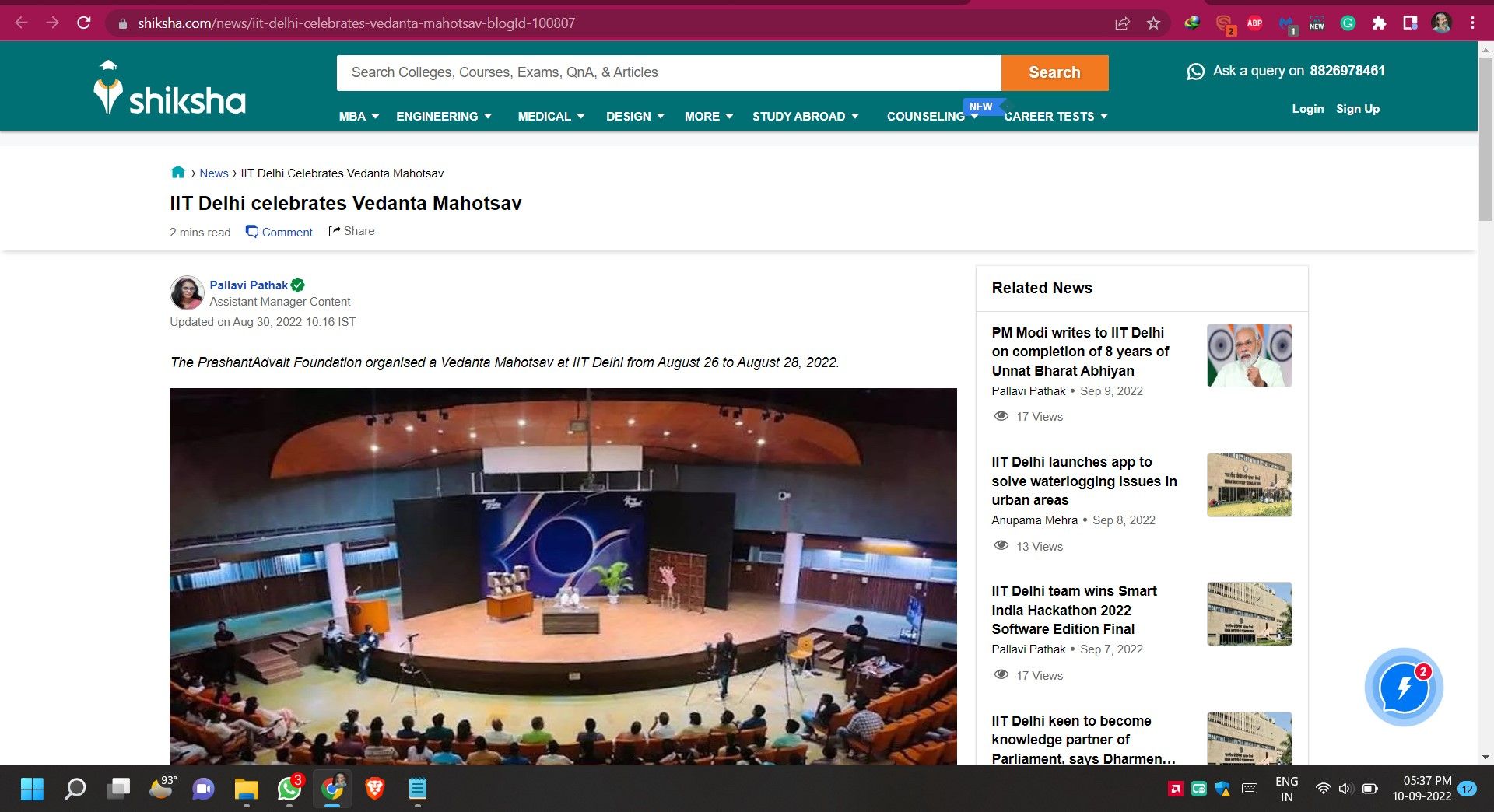Open the Chrome Extensions puzzle icon
1494x812 pixels.
click(1379, 23)
